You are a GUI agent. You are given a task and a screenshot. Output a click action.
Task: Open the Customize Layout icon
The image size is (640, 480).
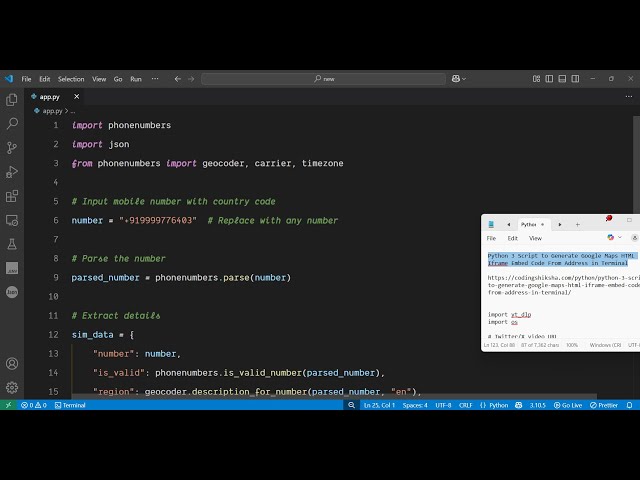pos(536,79)
